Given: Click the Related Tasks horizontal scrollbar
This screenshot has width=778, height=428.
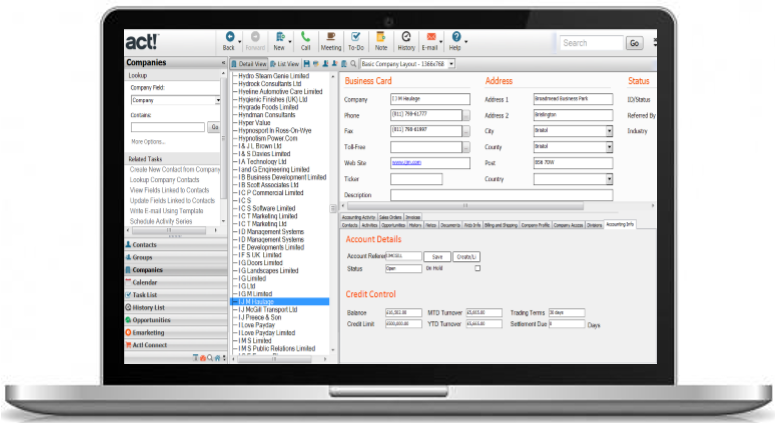Looking at the screenshot, I should tap(169, 230).
